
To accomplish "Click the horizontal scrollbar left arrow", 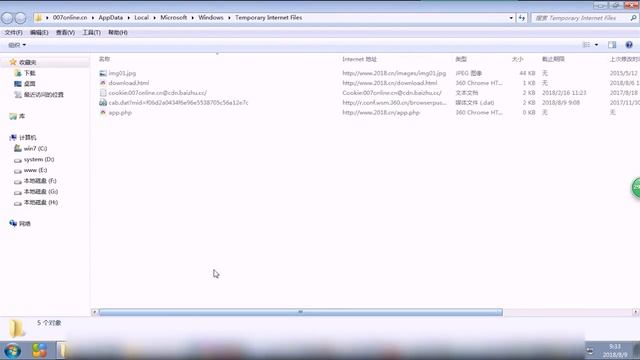I will 94,312.
